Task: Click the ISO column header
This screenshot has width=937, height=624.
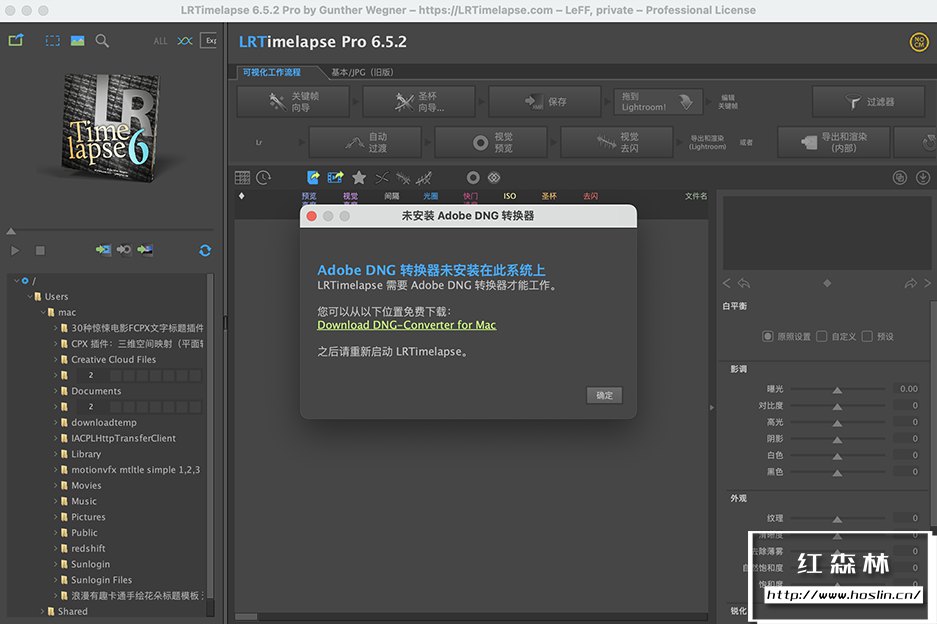Action: (x=510, y=196)
